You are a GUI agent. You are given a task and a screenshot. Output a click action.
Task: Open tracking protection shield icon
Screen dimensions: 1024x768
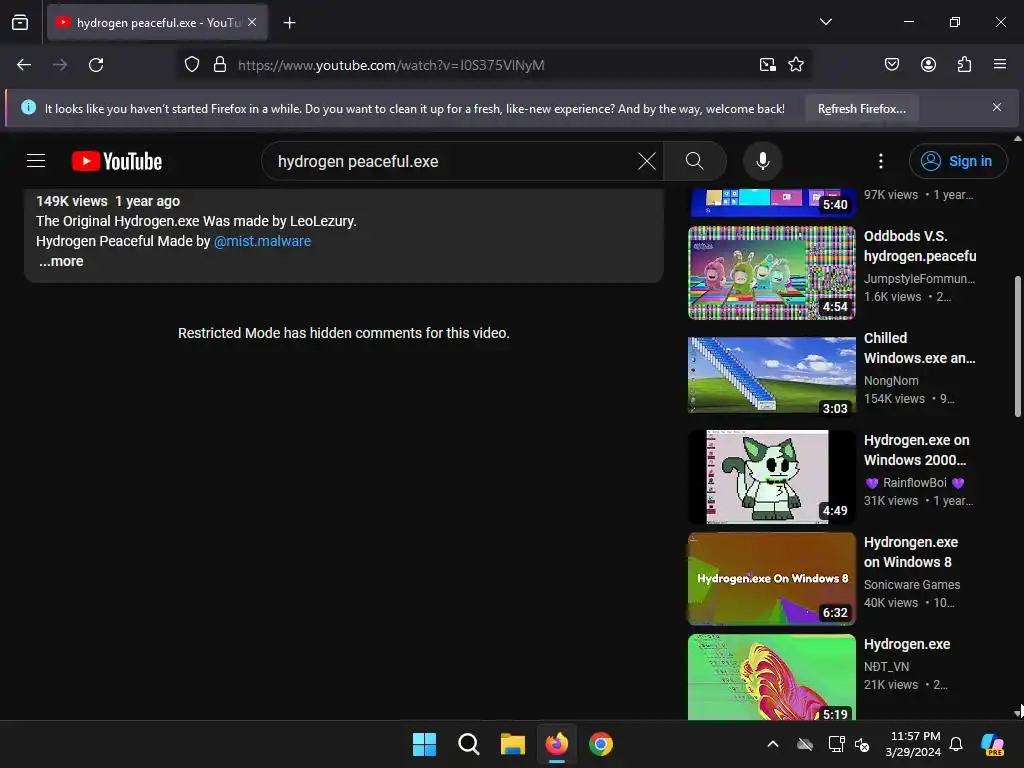coord(192,65)
